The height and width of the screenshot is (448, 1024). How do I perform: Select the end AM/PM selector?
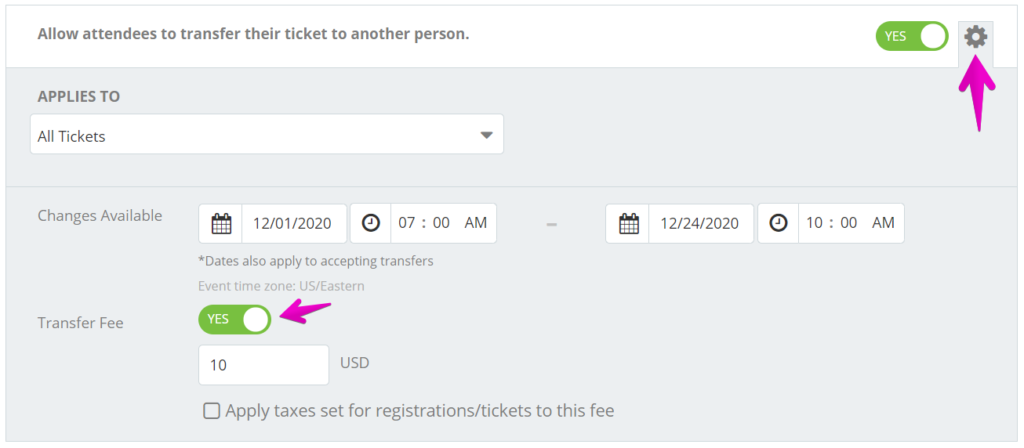point(883,223)
